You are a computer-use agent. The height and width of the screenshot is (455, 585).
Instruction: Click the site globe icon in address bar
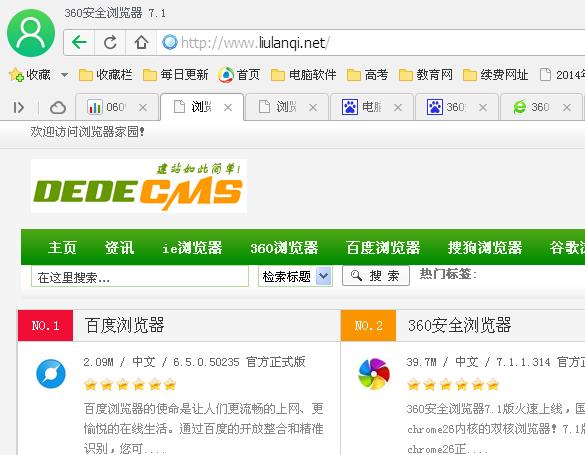(169, 42)
